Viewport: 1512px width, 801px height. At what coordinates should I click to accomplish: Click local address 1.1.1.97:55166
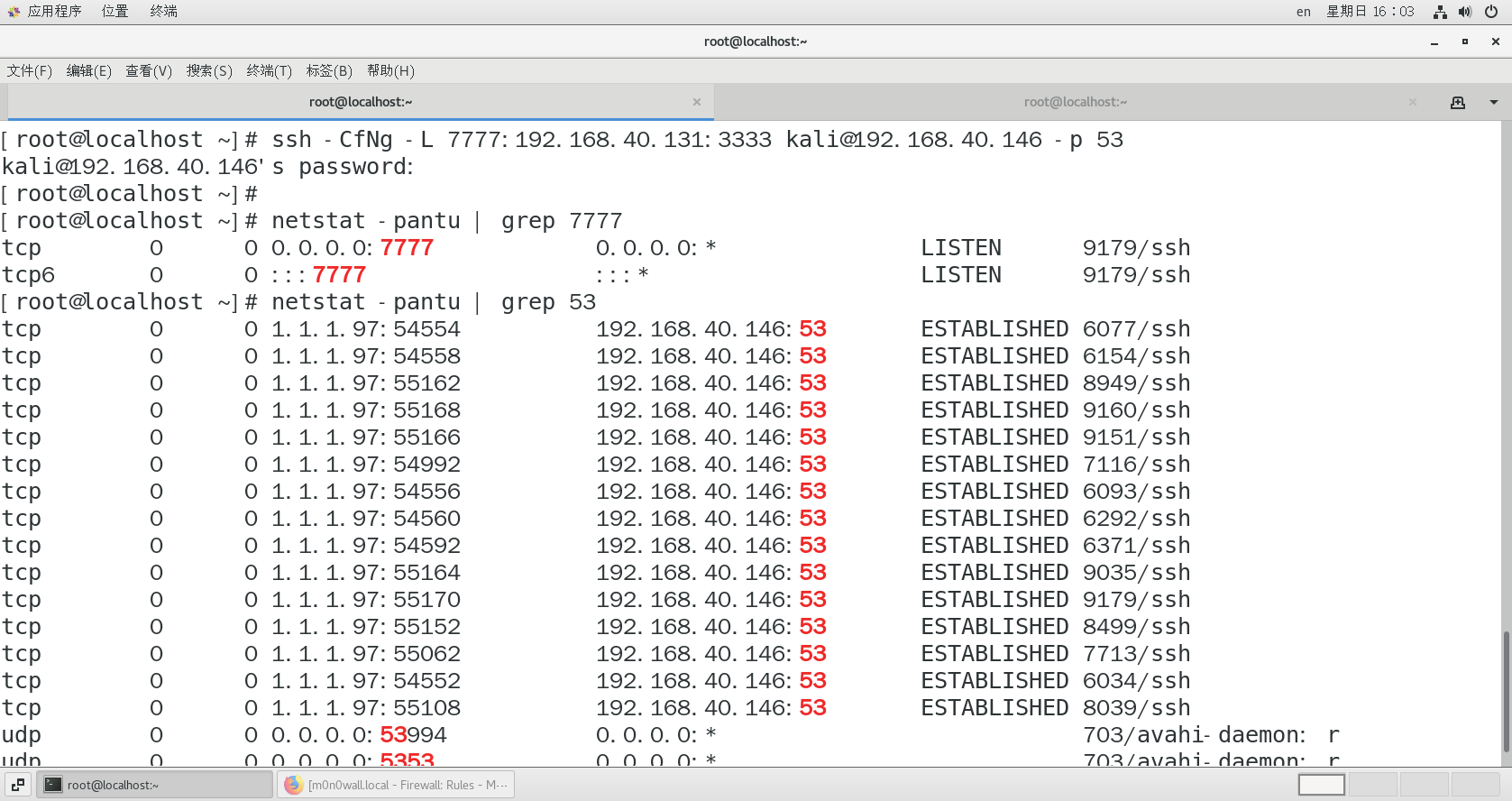(366, 437)
